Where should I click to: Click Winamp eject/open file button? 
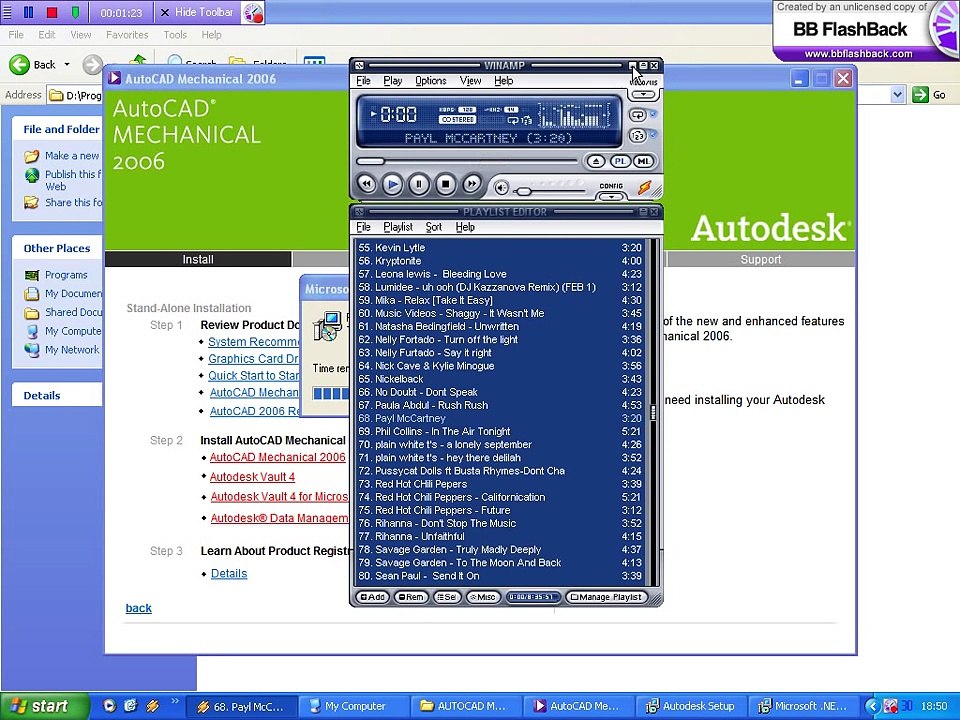click(x=595, y=162)
